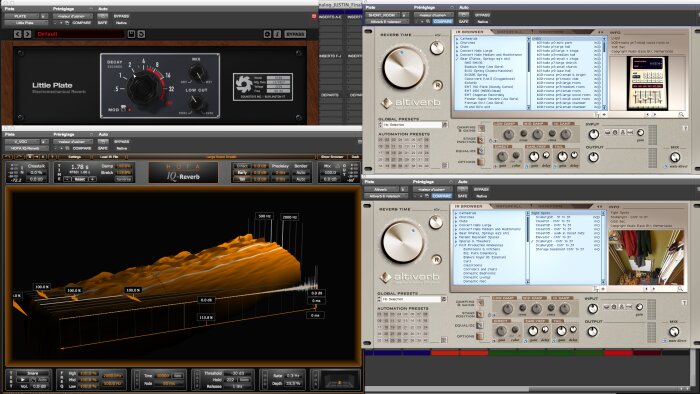Toggle highlighted COMPARE in SHORT_ROOM Altiverb header
Image resolution: width=700 pixels, height=394 pixels.
(x=442, y=21)
